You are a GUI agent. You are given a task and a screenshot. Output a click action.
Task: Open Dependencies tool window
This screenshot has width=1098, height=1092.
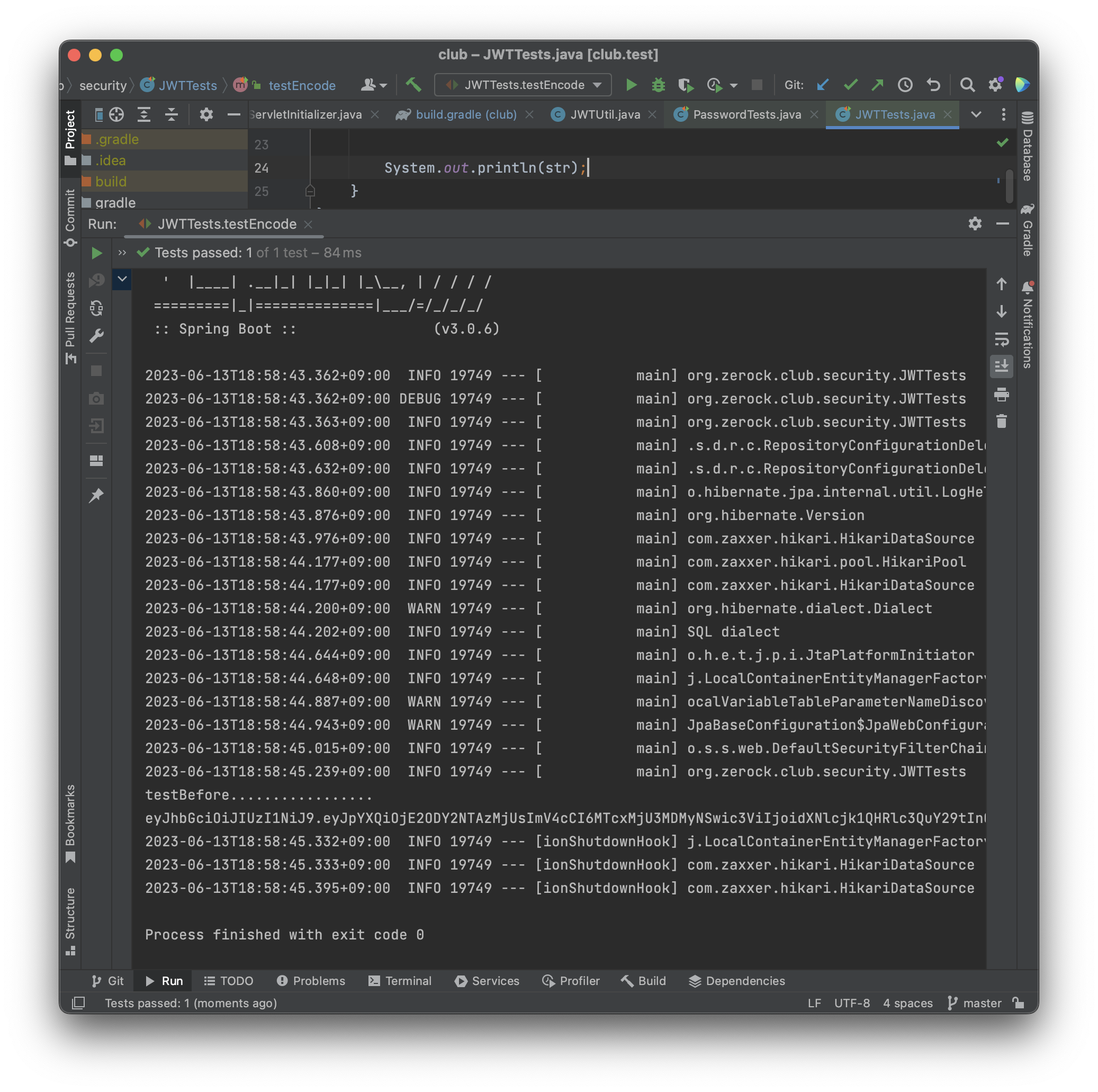coord(737,981)
